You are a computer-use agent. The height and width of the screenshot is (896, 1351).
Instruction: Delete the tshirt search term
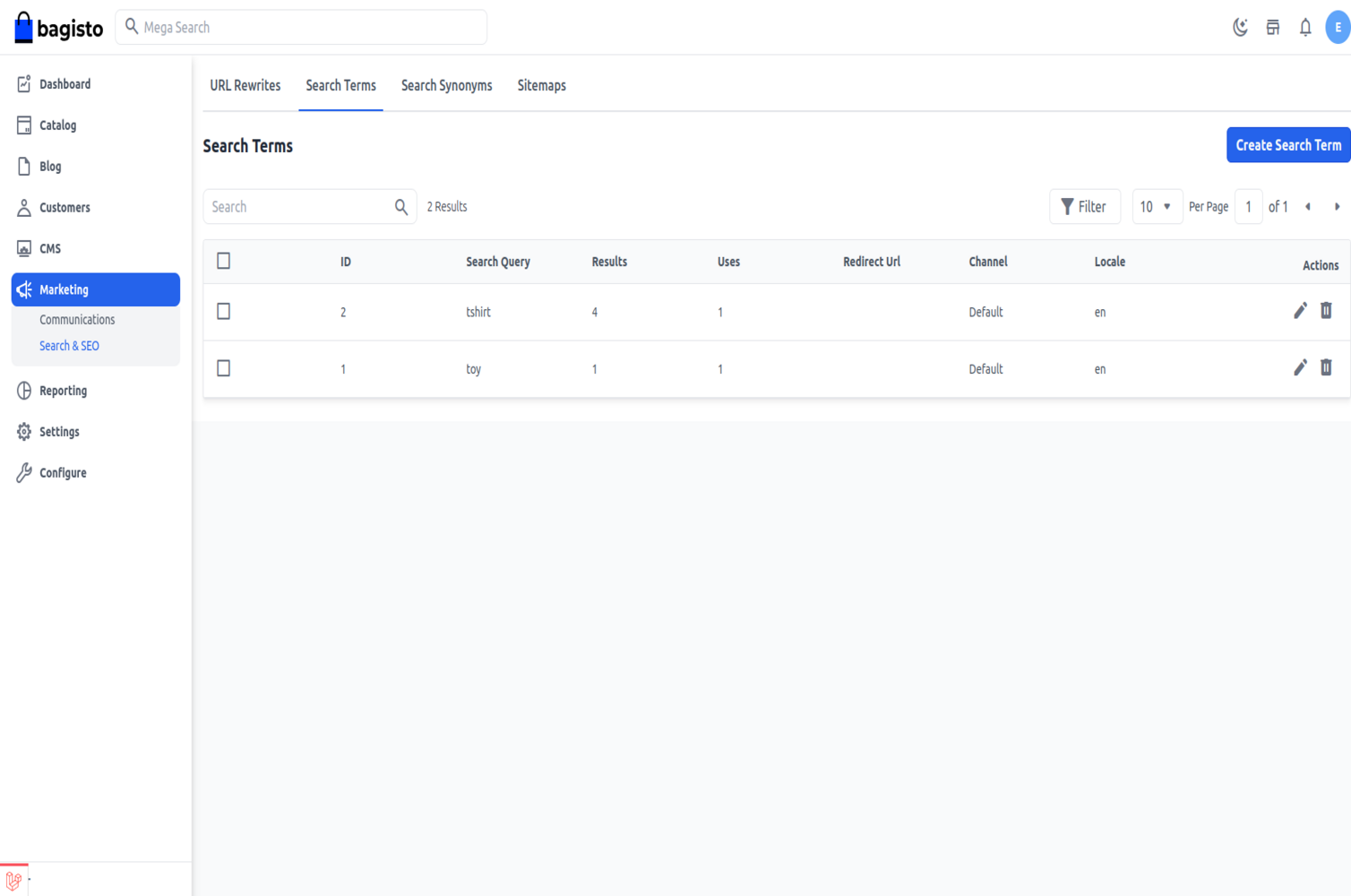coord(1326,311)
